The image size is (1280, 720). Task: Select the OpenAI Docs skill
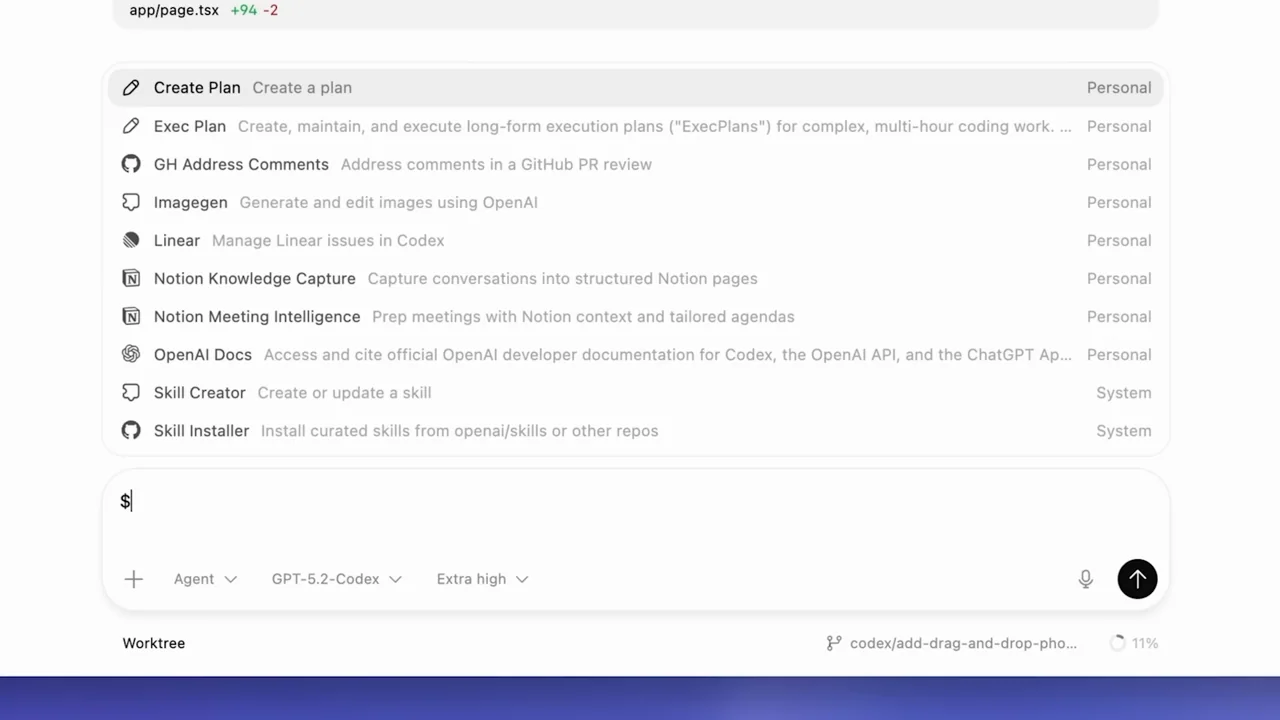pyautogui.click(x=636, y=354)
